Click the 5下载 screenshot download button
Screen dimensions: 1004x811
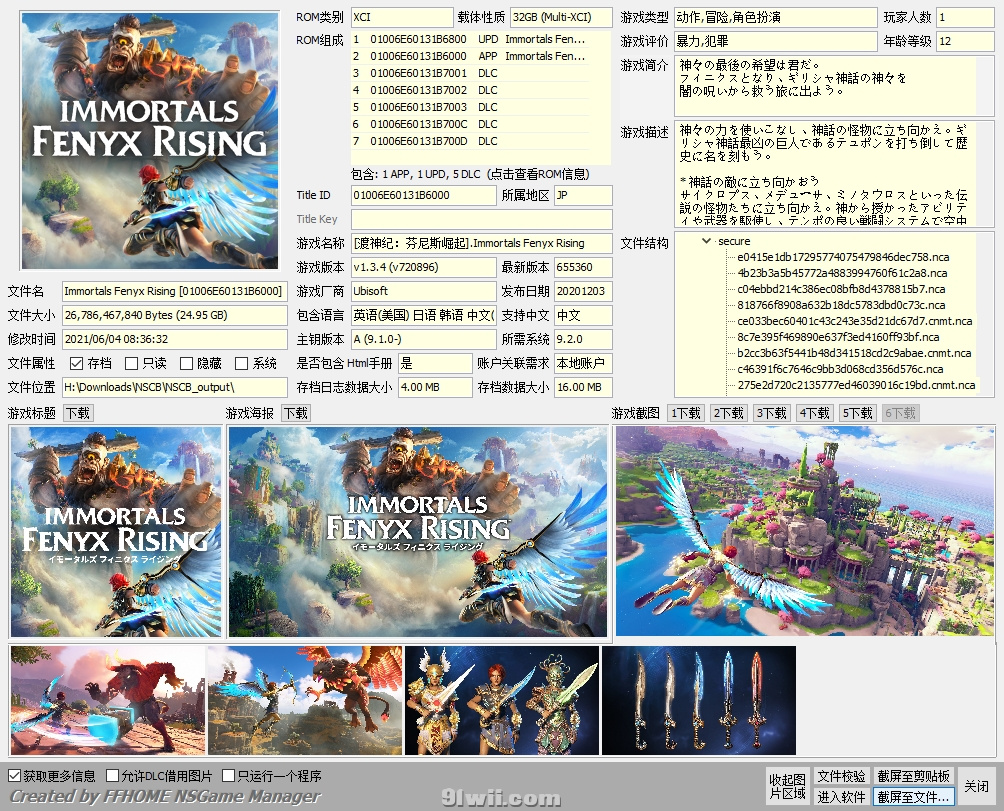coord(857,414)
